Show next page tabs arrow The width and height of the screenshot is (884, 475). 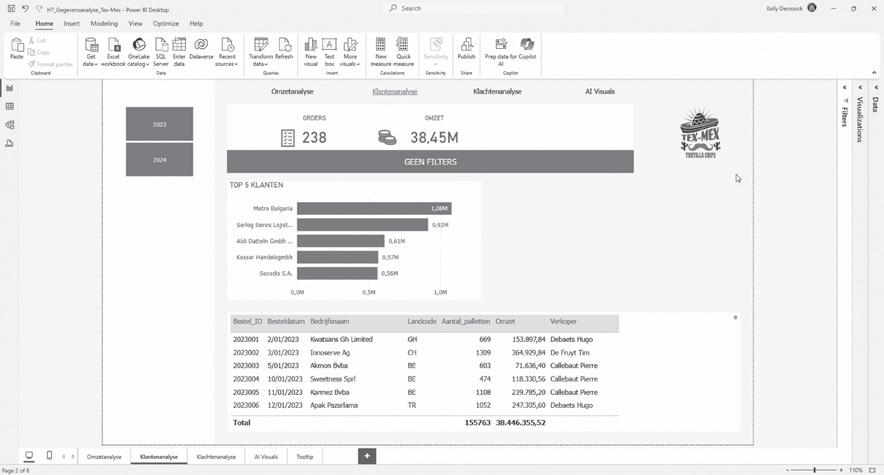[x=73, y=456]
